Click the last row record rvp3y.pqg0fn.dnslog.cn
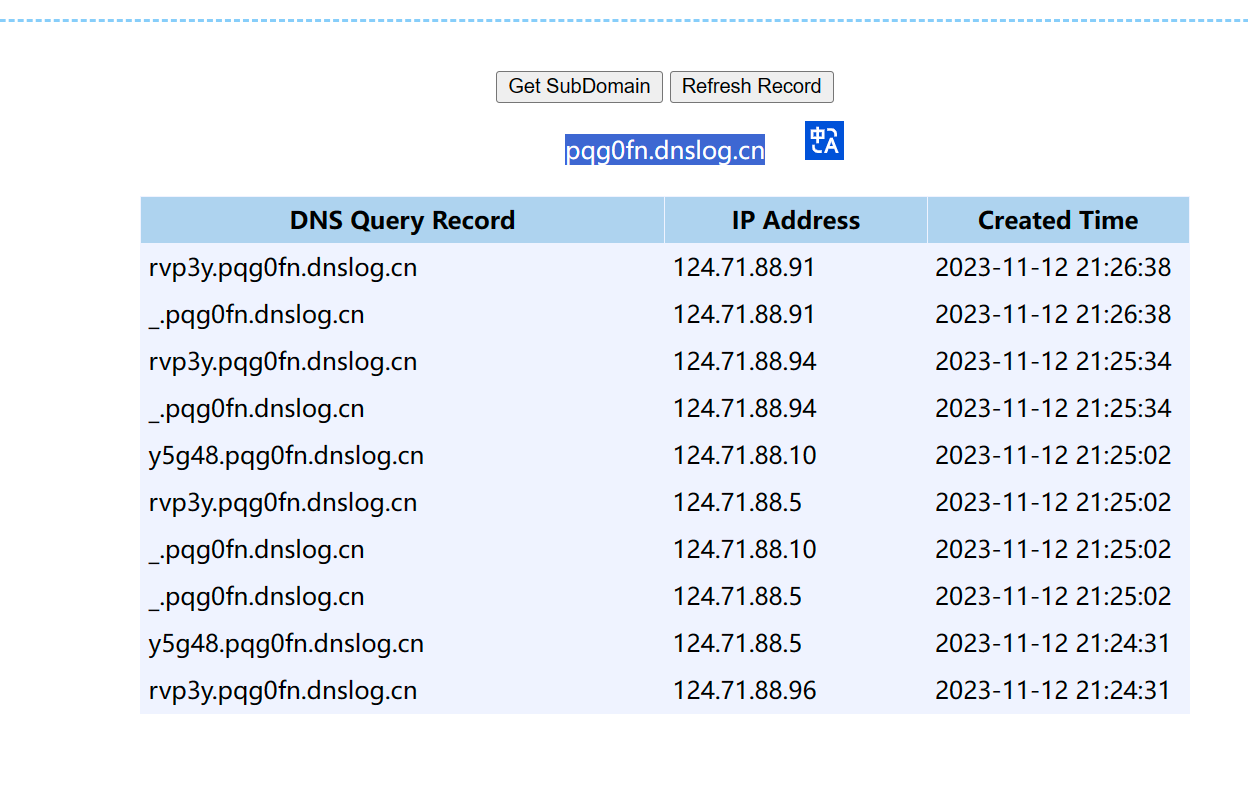This screenshot has height=805, width=1248. tap(282, 690)
